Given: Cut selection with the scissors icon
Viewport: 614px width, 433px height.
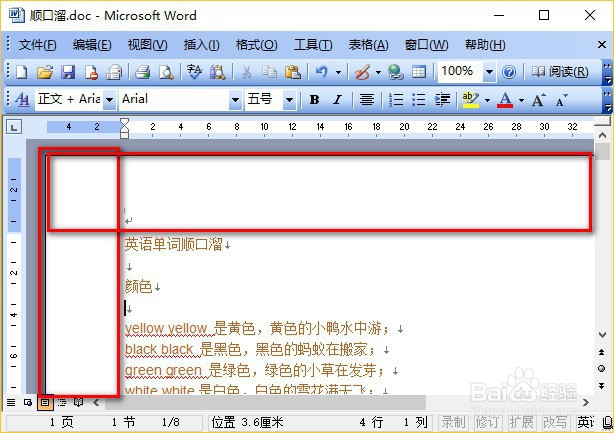Looking at the screenshot, I should [x=246, y=72].
